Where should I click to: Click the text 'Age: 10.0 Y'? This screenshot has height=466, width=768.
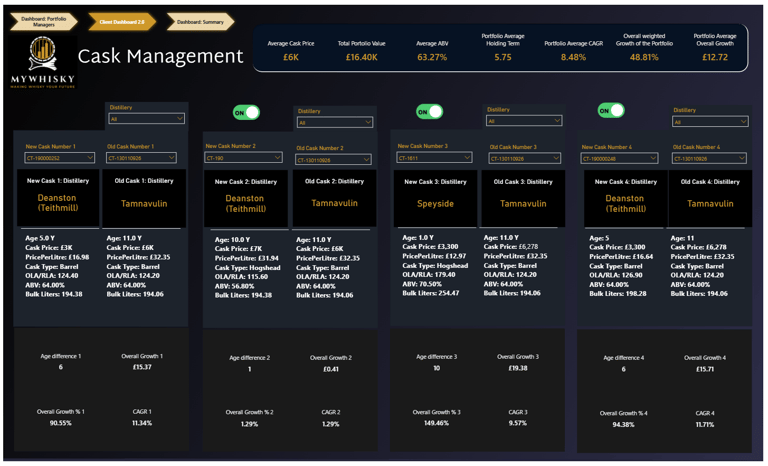232,240
